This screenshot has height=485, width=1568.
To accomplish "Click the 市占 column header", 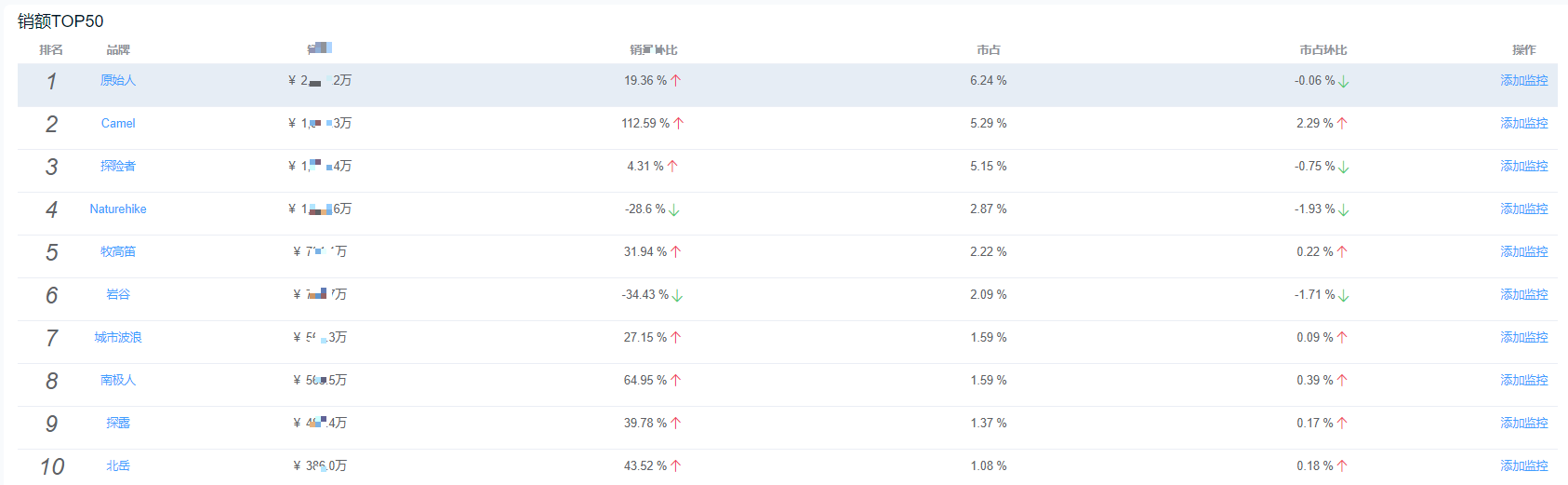I will pos(989,50).
